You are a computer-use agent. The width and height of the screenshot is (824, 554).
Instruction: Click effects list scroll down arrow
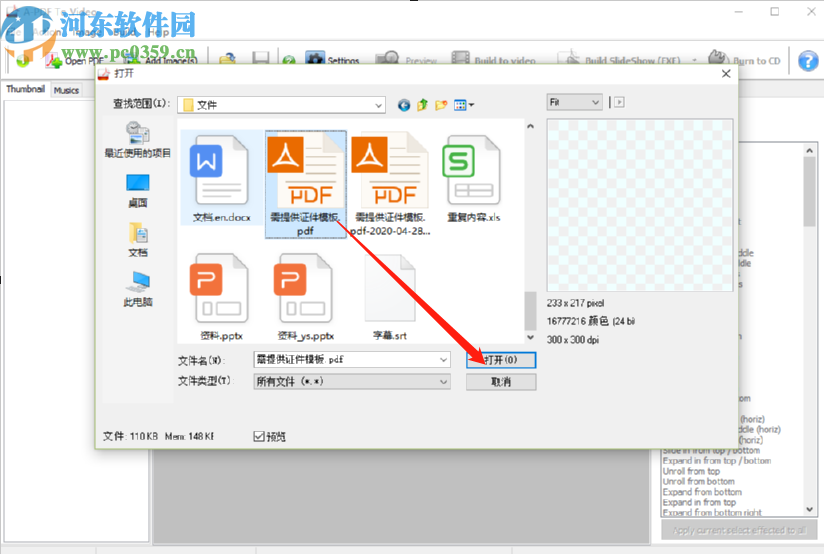809,509
